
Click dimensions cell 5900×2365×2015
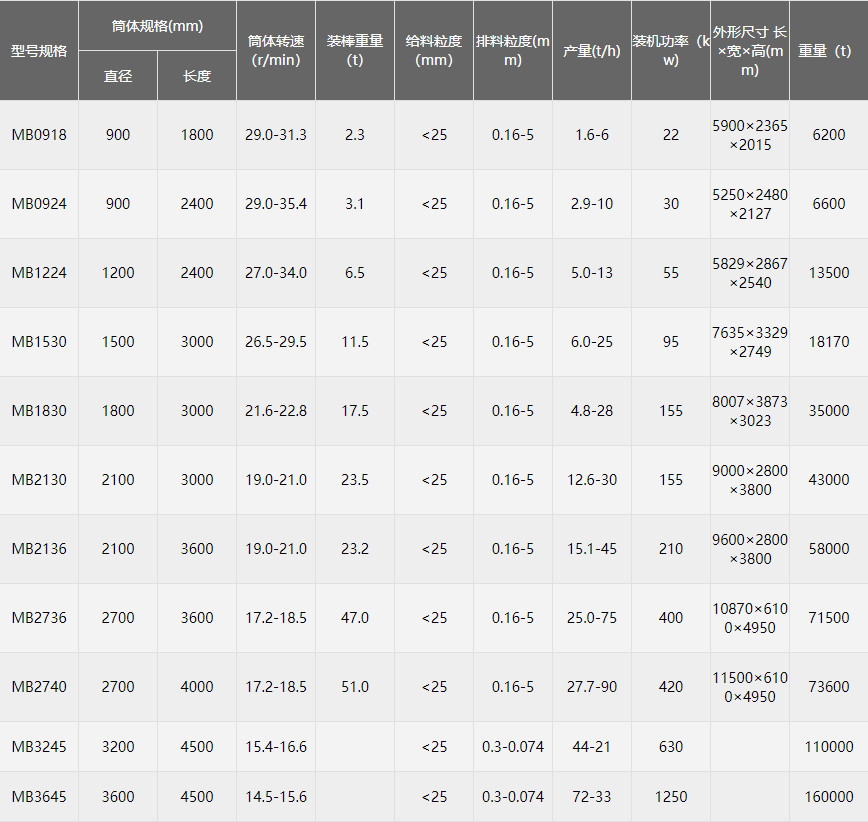point(750,135)
